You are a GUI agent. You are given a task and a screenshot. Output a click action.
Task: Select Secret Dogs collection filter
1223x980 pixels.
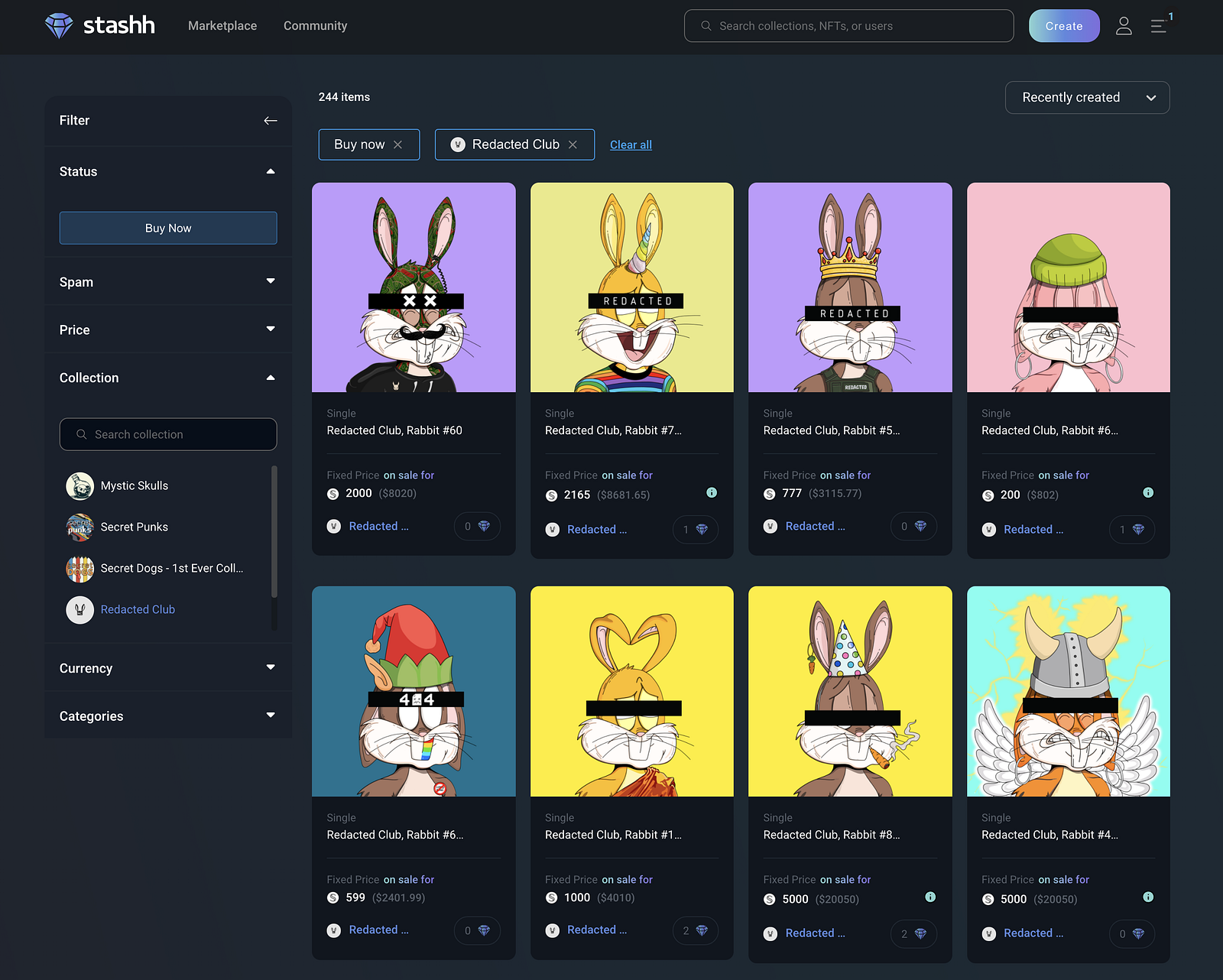pos(172,568)
